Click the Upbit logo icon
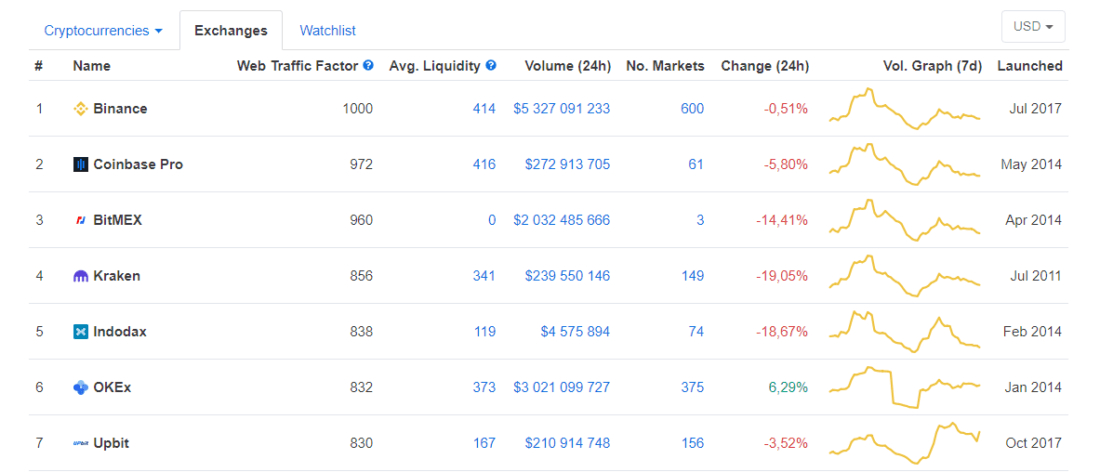Viewport: 1100px width, 472px height. pos(81,443)
